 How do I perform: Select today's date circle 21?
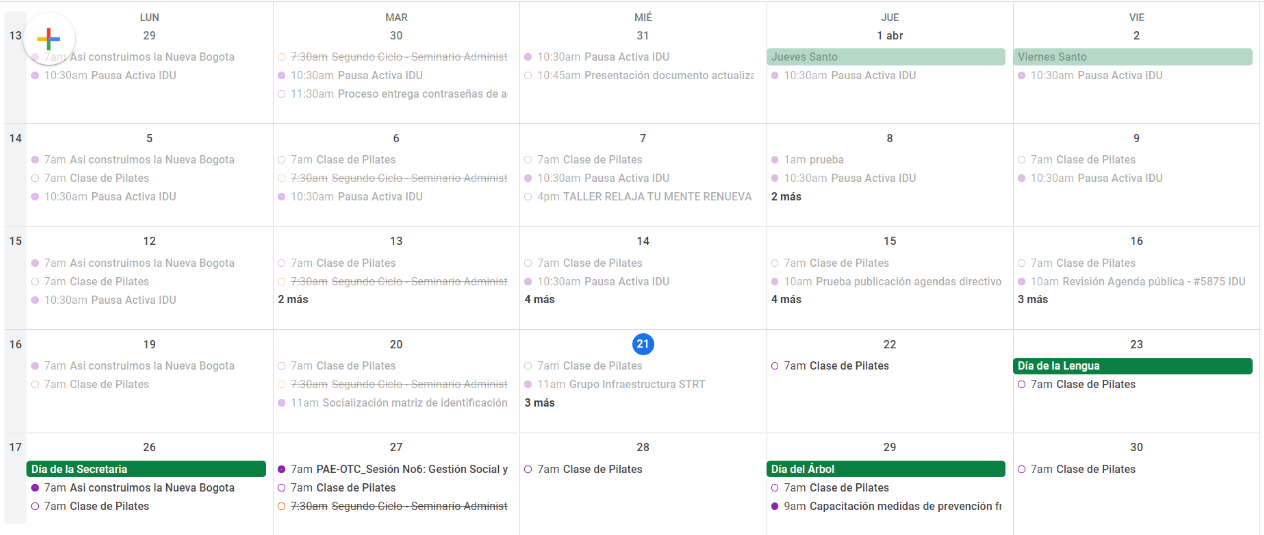click(x=643, y=344)
